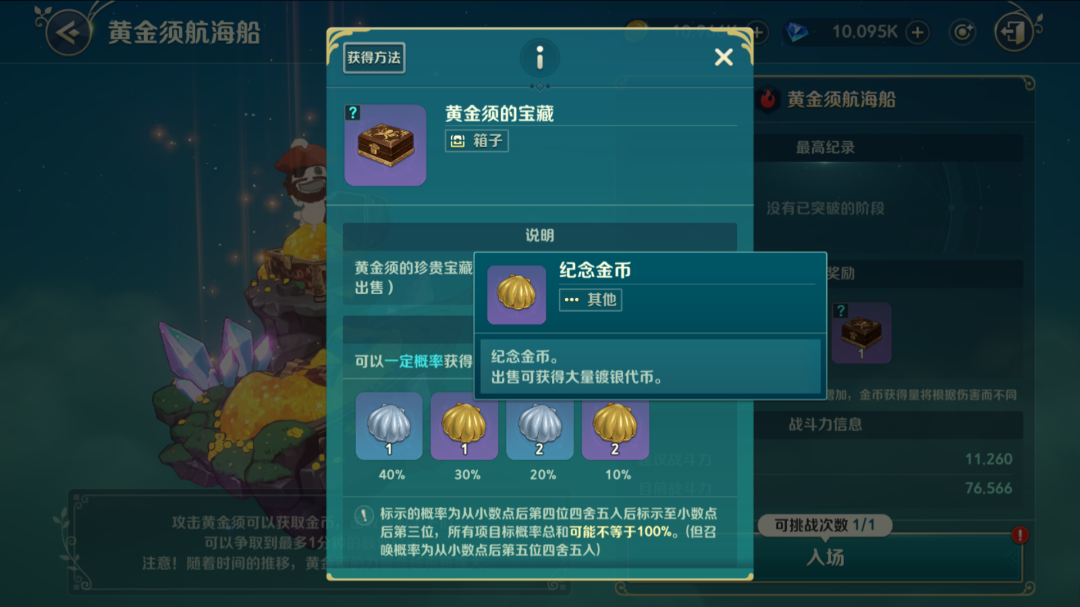Click the 箱子 category tag
Image resolution: width=1080 pixels, height=607 pixels.
click(x=476, y=141)
